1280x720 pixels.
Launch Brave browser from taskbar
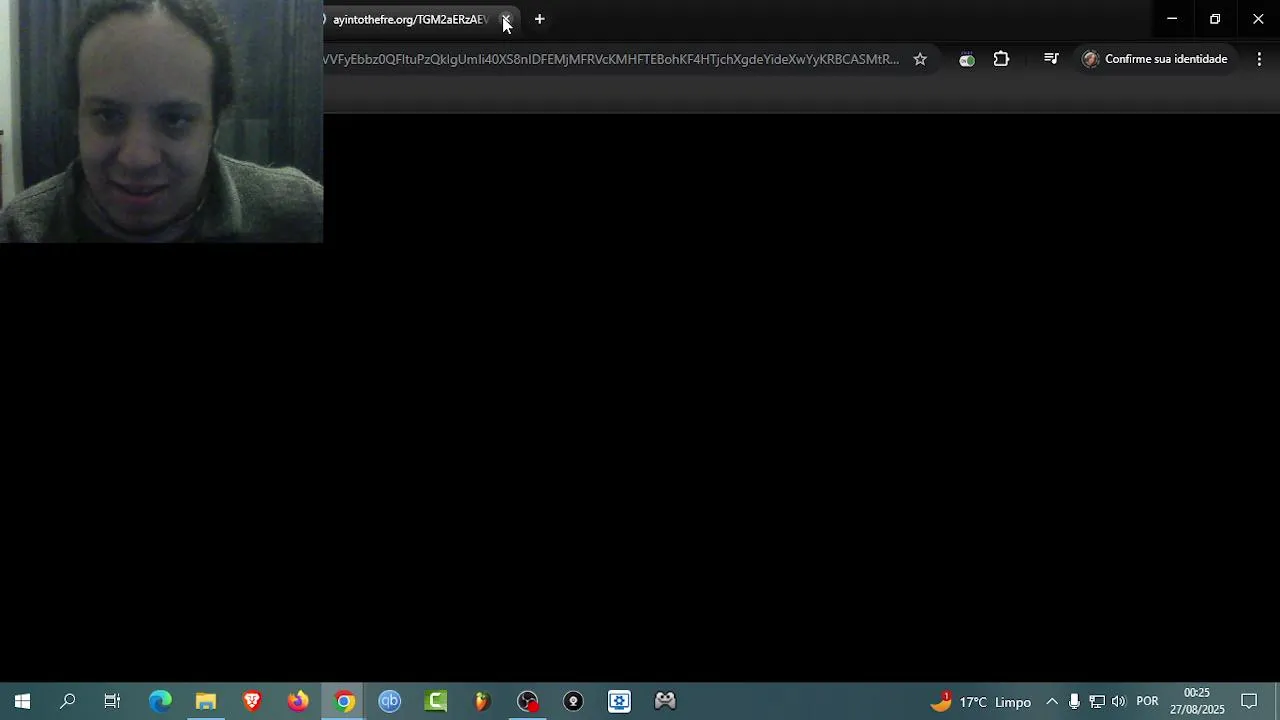coord(252,701)
